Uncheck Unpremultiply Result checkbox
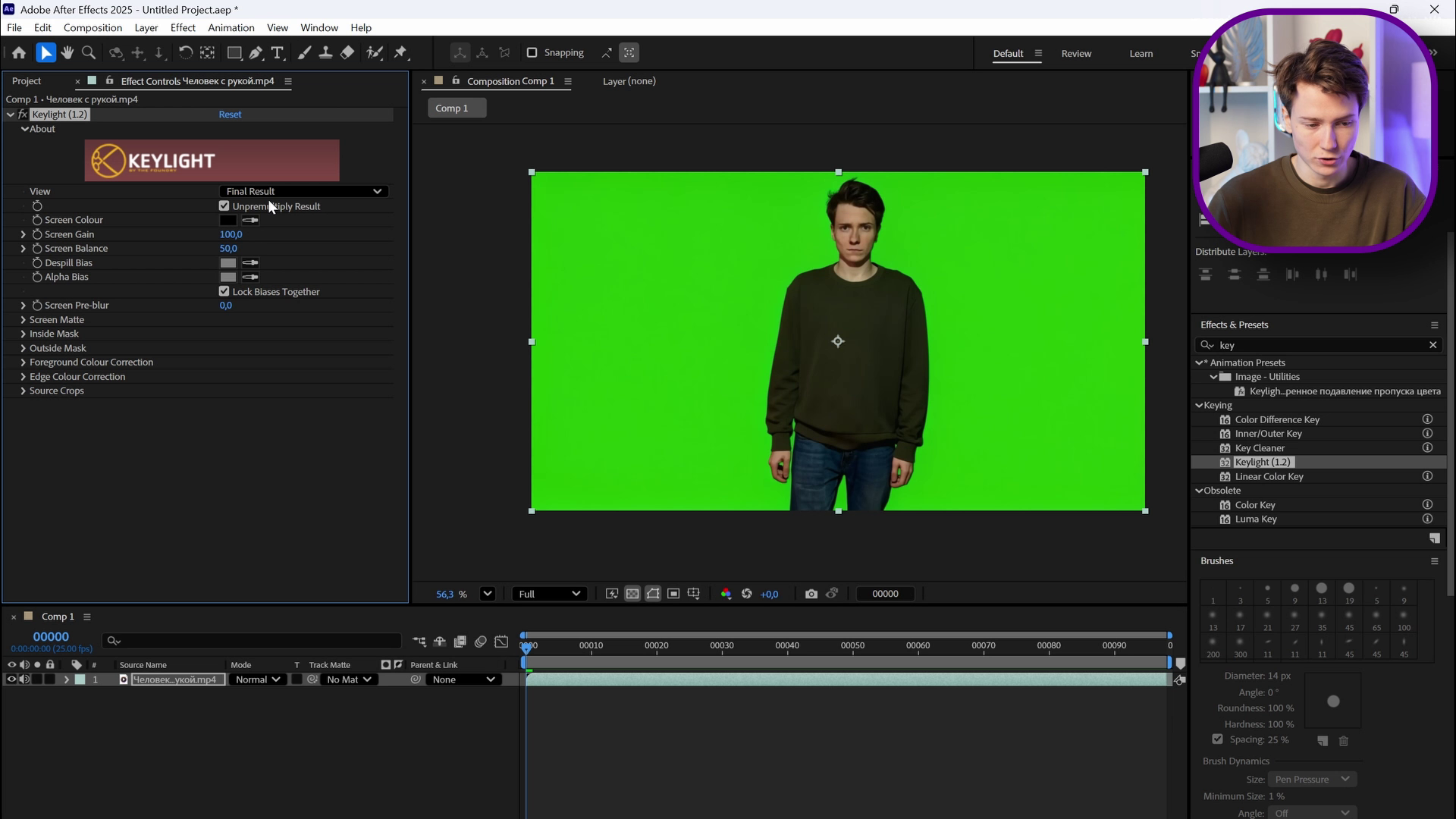Image resolution: width=1456 pixels, height=819 pixels. click(224, 206)
